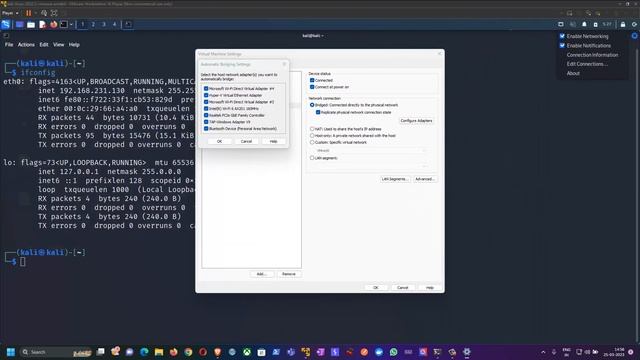Viewport: 640px width, 360px height.
Task: Choose About in network tray menu
Action: 573,73
